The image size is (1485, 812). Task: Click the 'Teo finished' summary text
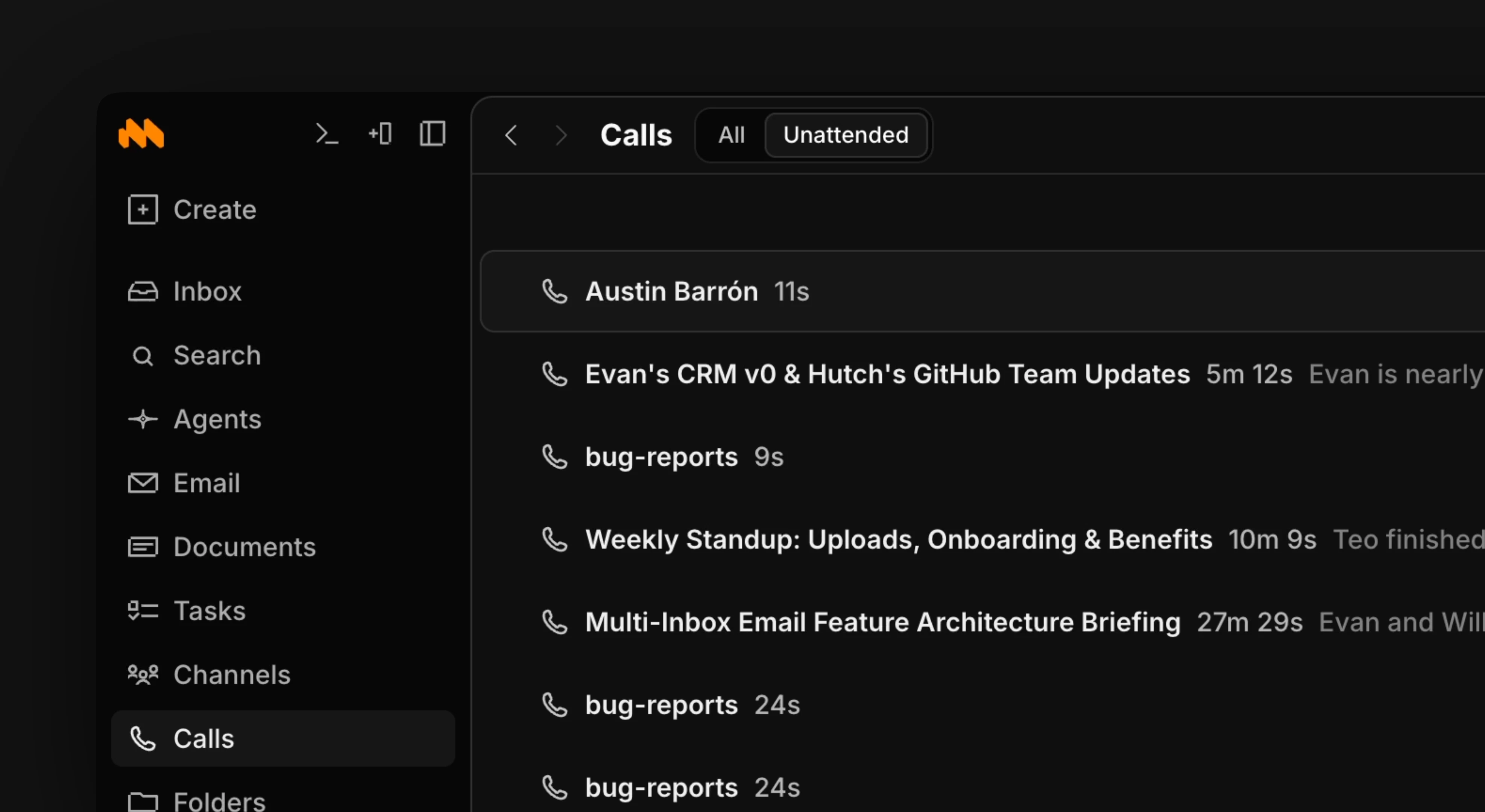tap(1408, 539)
